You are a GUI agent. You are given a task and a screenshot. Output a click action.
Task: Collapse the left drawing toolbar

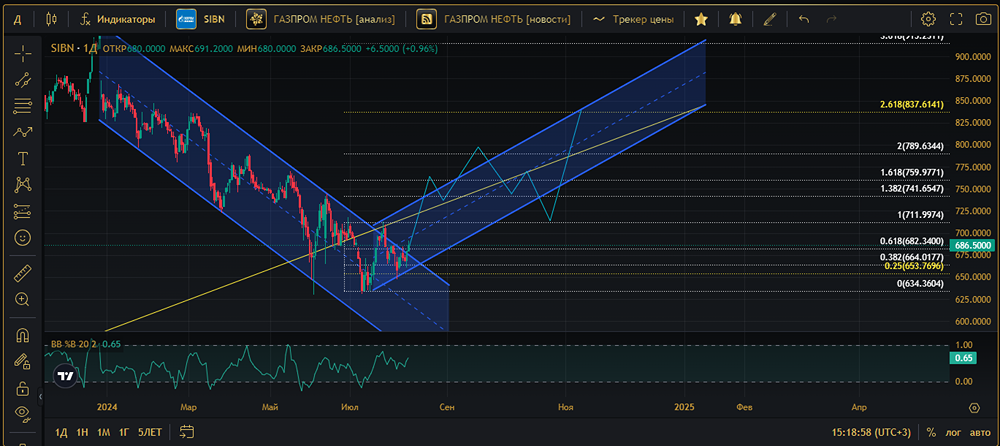41,397
